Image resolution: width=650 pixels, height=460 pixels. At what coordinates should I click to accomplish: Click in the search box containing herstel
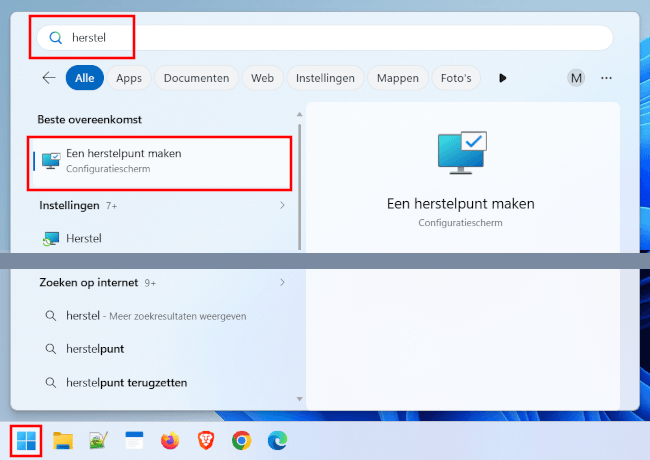click(325, 38)
